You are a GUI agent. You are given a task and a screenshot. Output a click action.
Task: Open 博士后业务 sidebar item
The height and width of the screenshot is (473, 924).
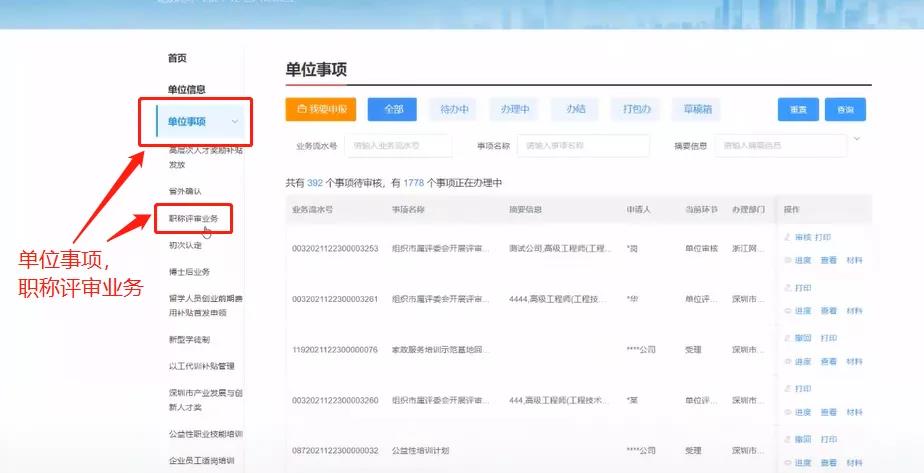189,271
